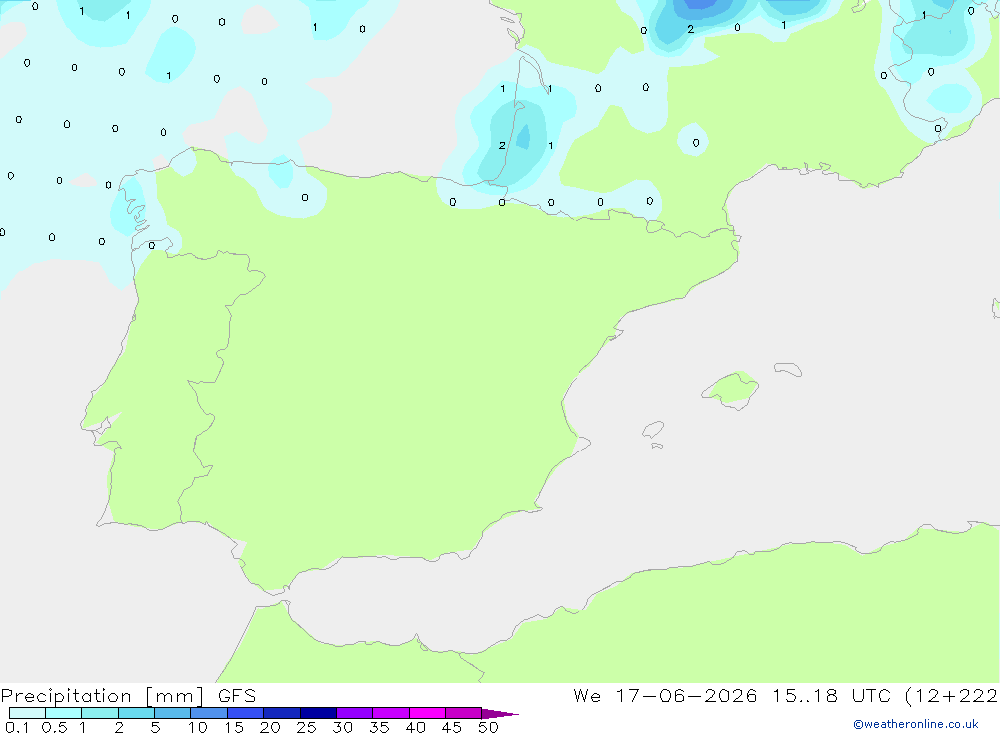The image size is (1000, 733).
Task: Click the 'Precipitation [mm] GFS' title text
Action: (x=128, y=695)
